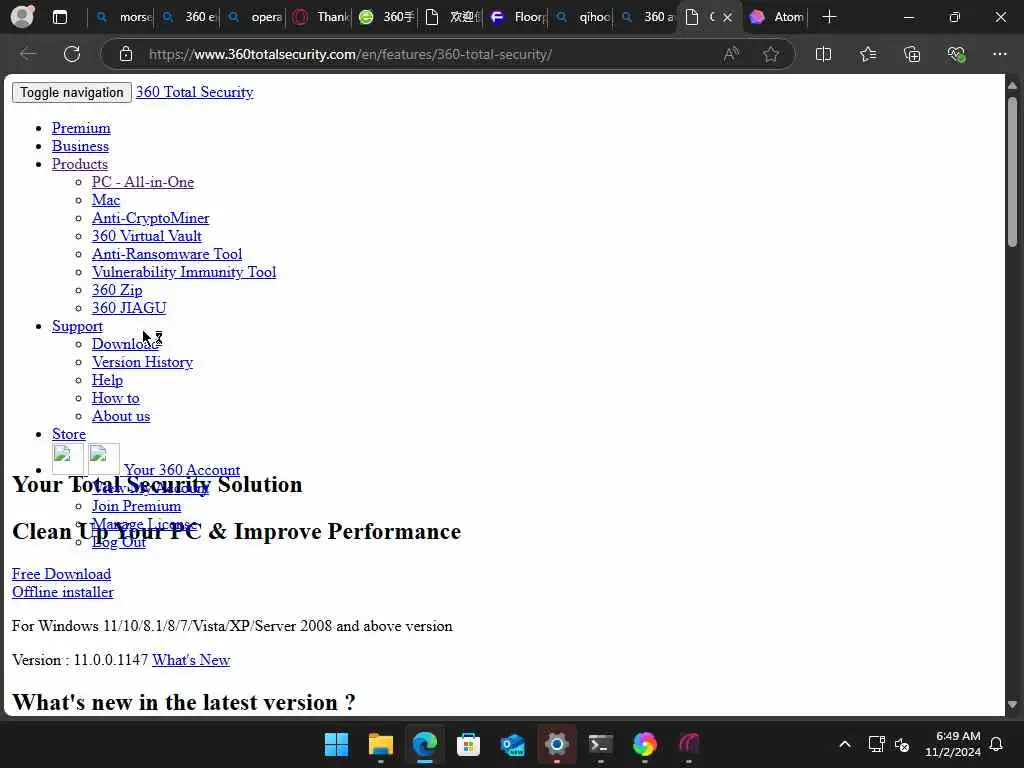1024x768 pixels.
Task: Switch to the 'opera' tab
Action: click(254, 17)
